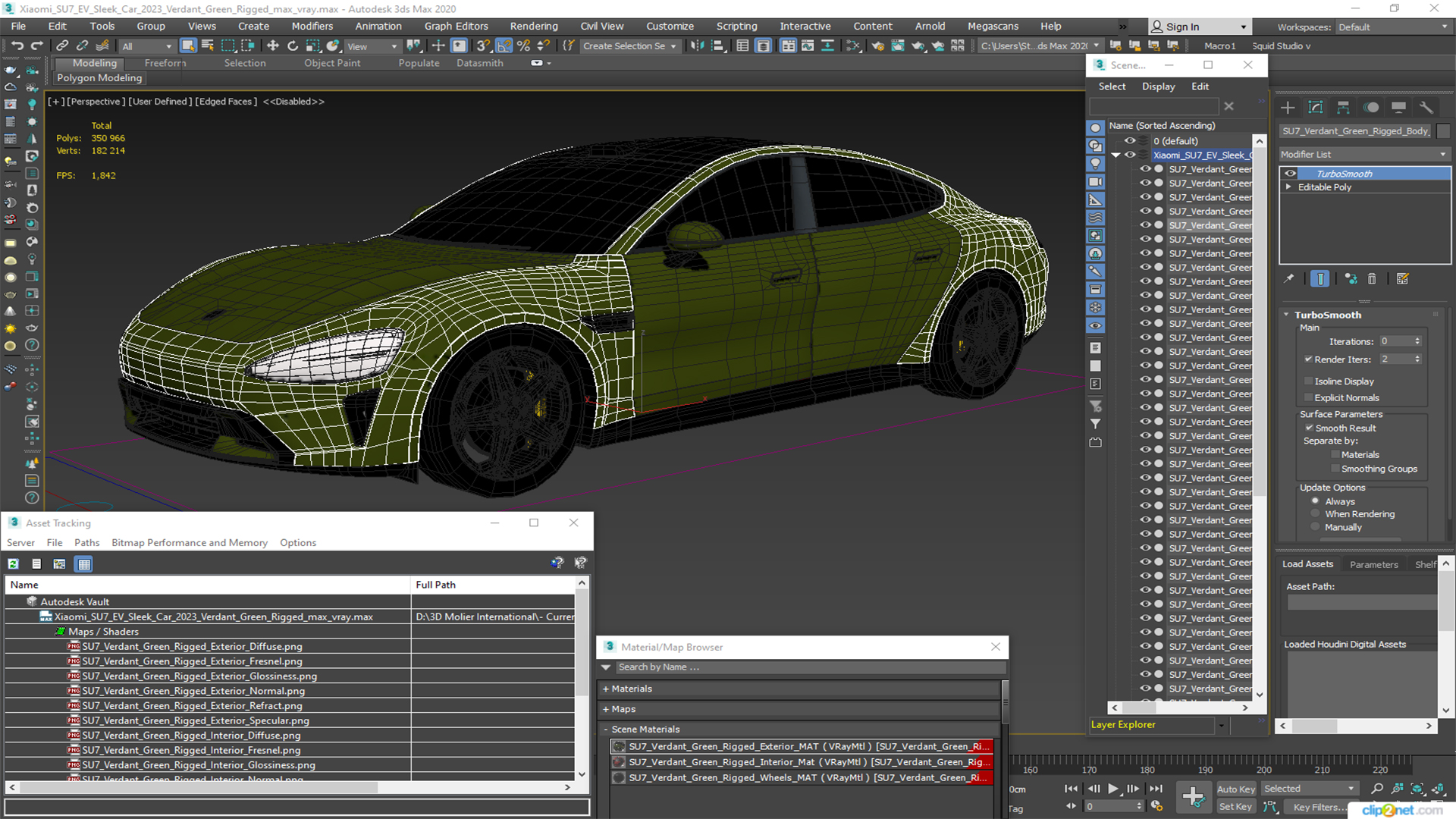Expand the Maps group in Material Browser
Image resolution: width=1456 pixels, height=819 pixels.
[x=606, y=710]
